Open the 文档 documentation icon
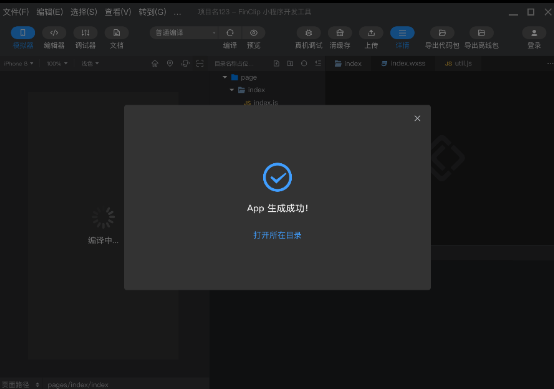The width and height of the screenshot is (554, 389). tap(117, 33)
